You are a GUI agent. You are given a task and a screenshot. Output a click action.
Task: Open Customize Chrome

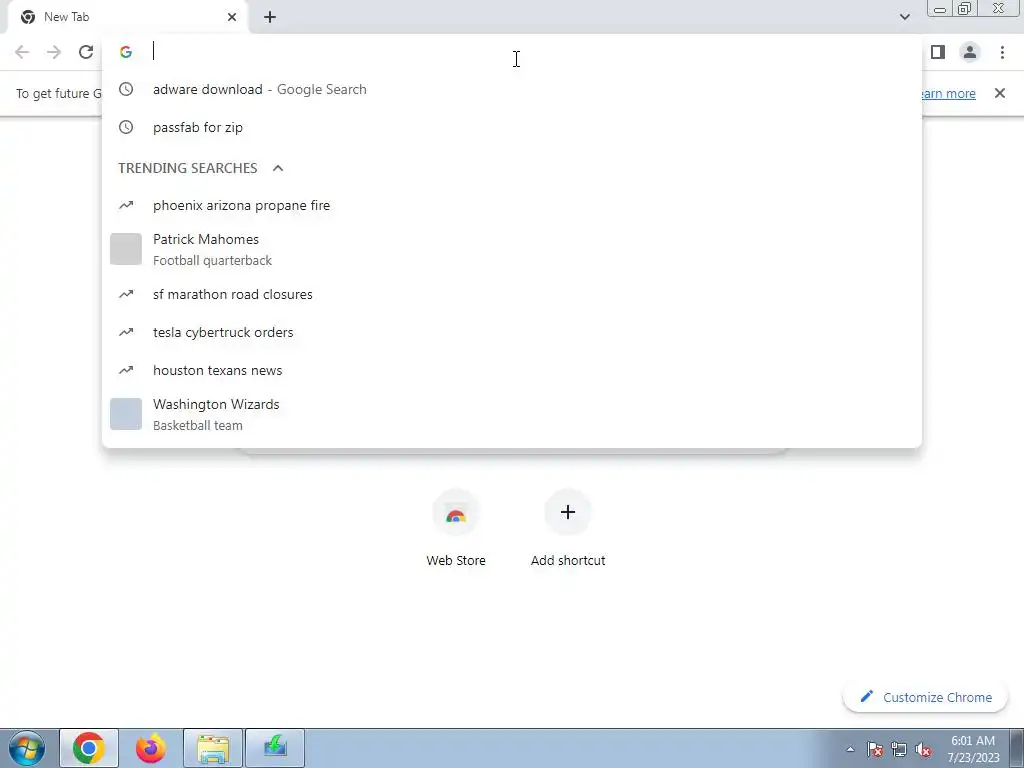[925, 697]
